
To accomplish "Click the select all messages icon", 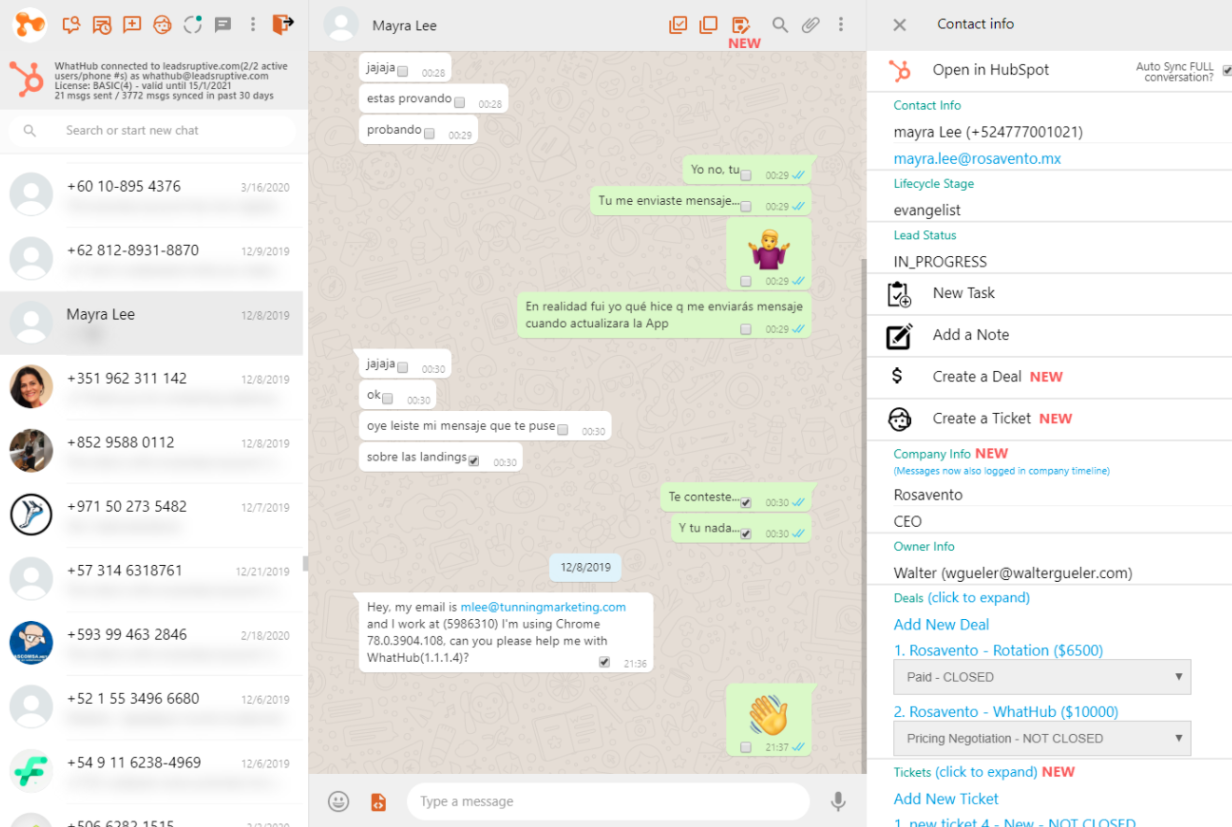I will click(678, 25).
